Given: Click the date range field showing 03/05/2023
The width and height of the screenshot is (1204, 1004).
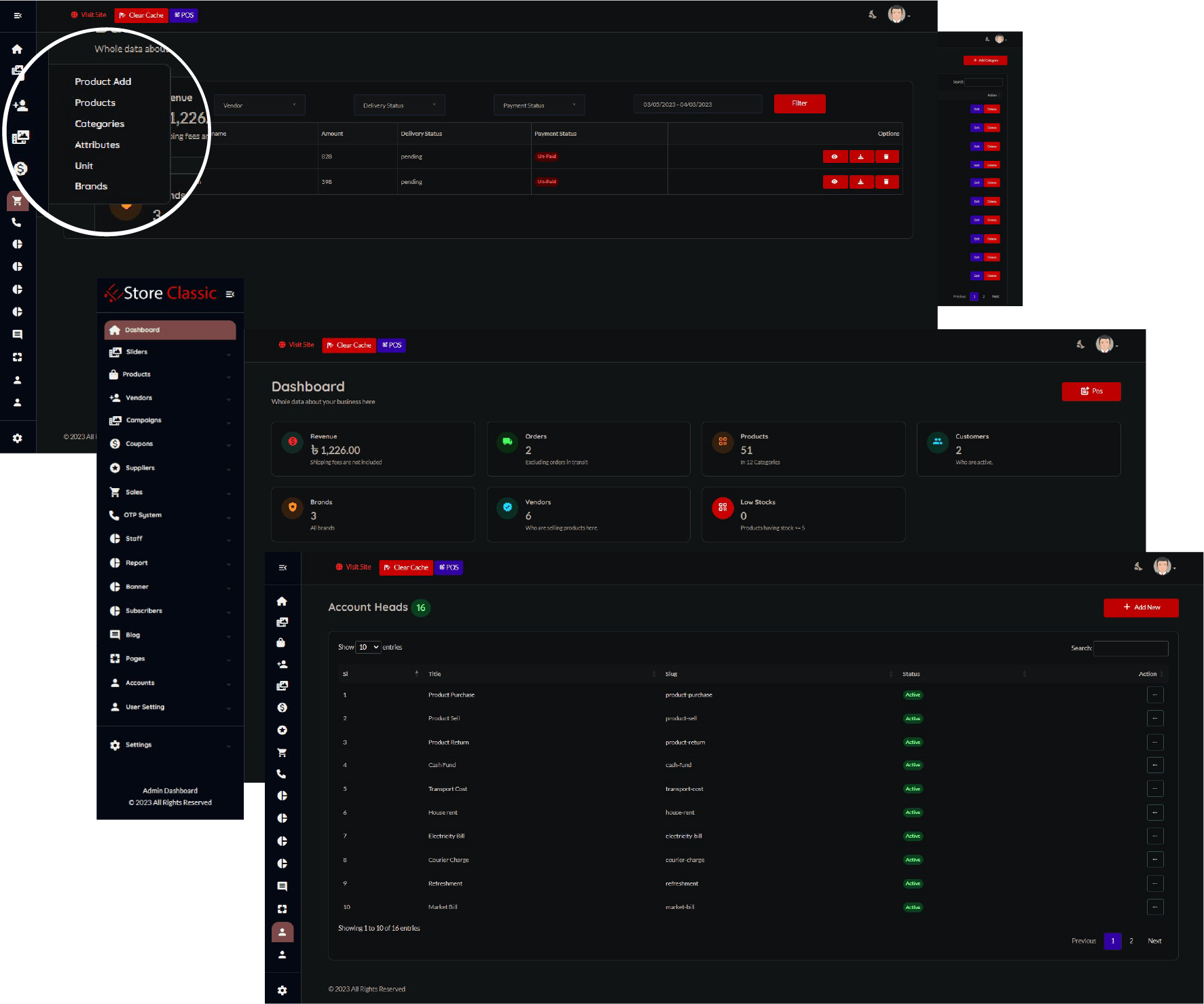Looking at the screenshot, I should pyautogui.click(x=697, y=105).
